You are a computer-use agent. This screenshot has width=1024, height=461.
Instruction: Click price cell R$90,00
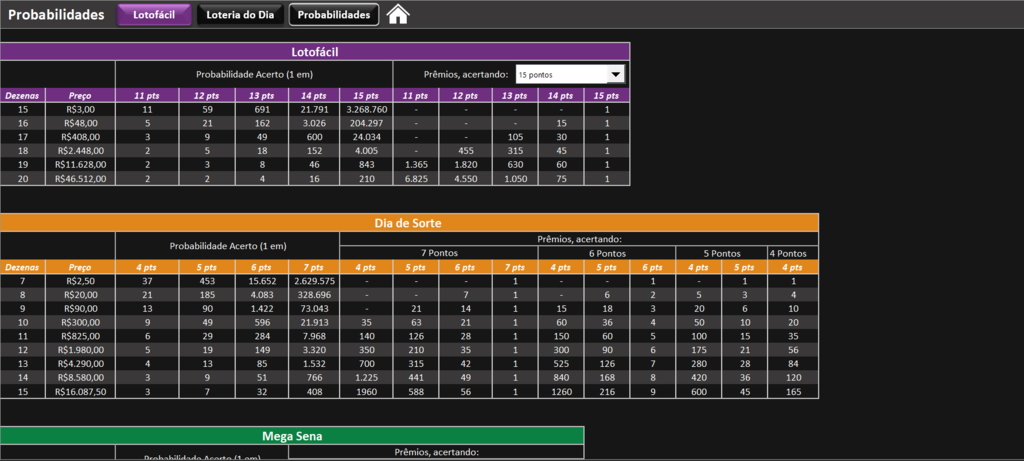(80, 308)
